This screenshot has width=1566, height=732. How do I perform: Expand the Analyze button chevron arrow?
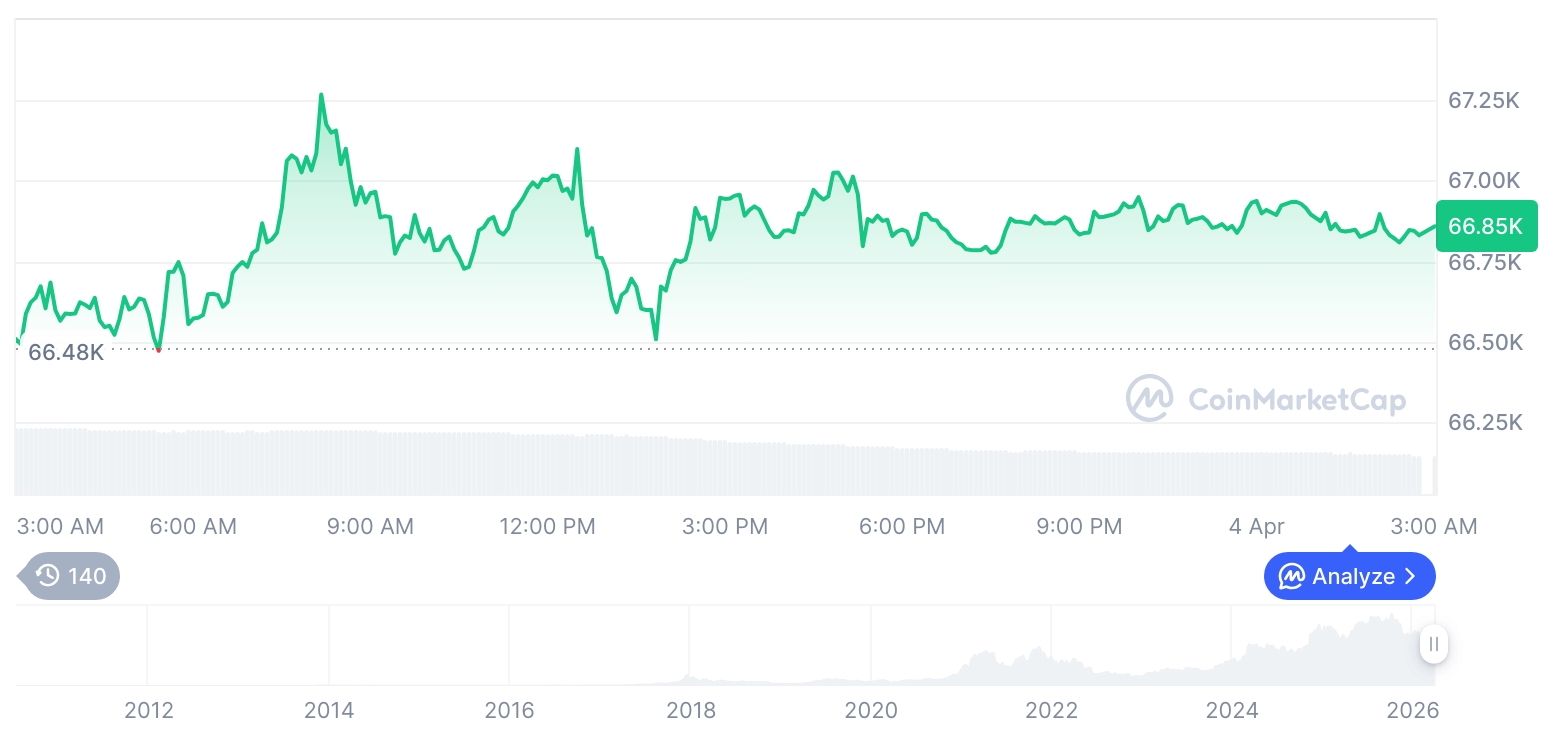click(x=1411, y=577)
